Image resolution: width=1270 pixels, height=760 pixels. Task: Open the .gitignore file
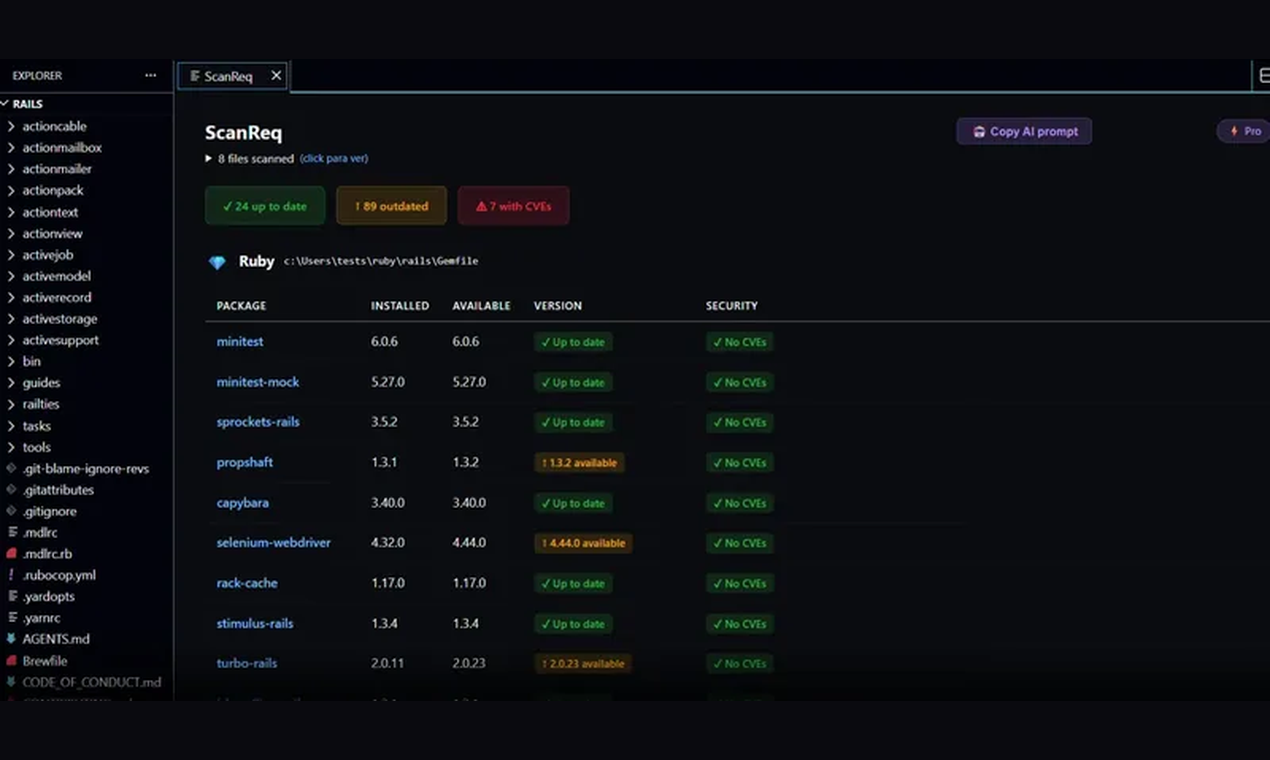(86, 511)
